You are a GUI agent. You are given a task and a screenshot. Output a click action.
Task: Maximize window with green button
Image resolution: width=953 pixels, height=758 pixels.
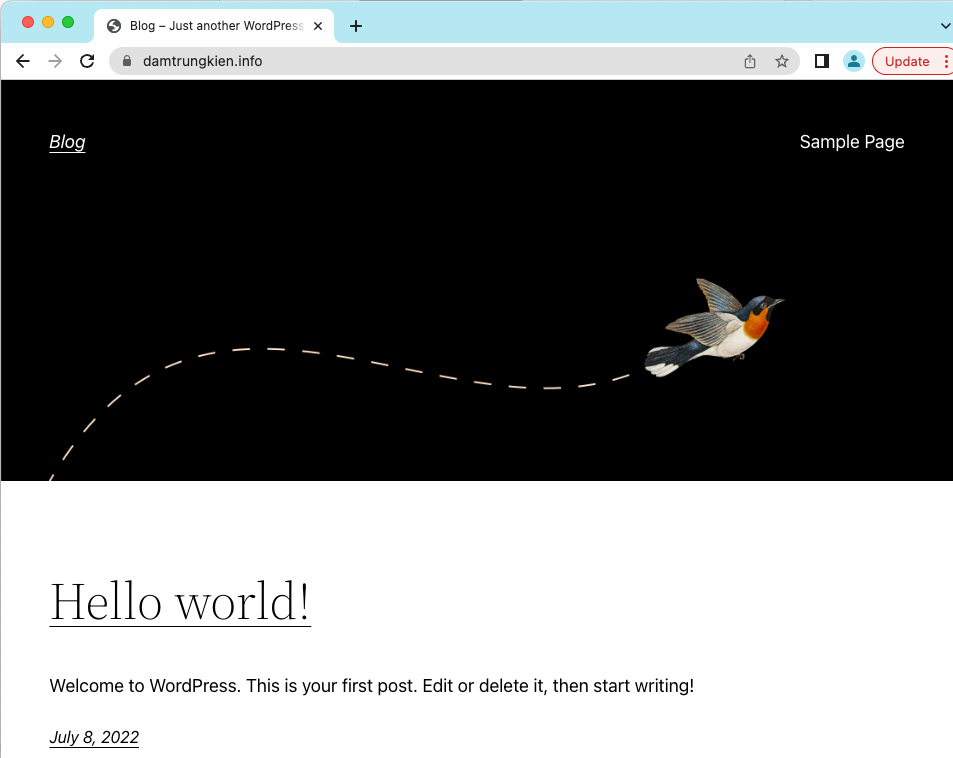click(x=68, y=22)
